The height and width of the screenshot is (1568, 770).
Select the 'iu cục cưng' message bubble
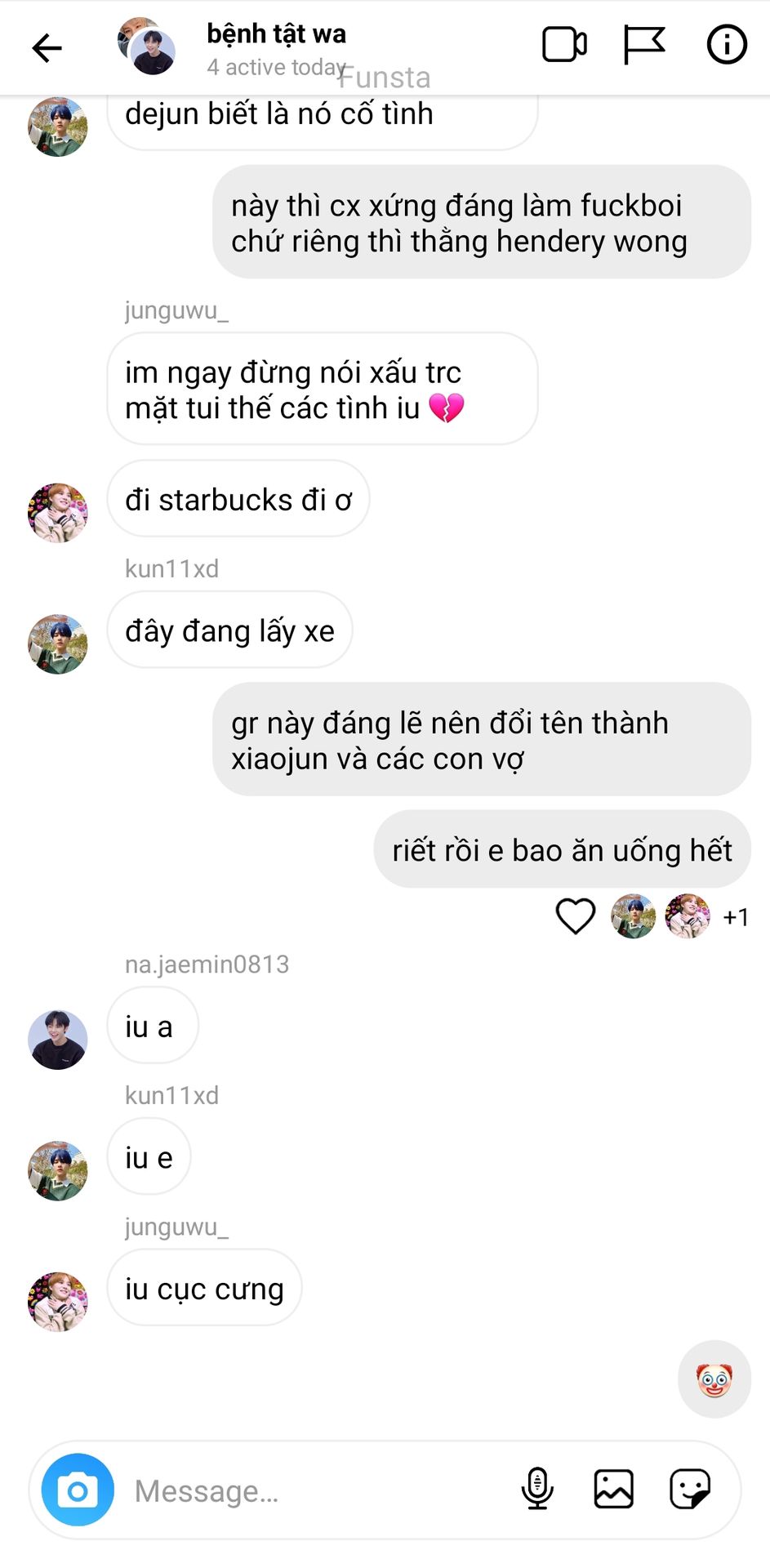pyautogui.click(x=204, y=1288)
